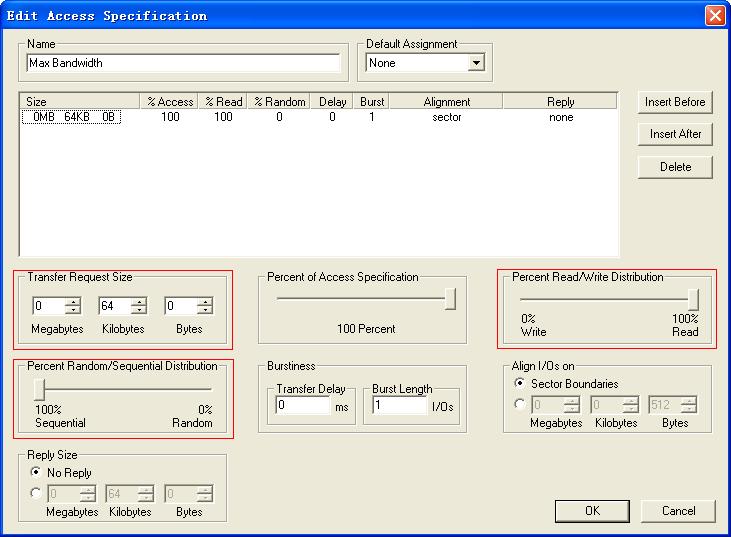The height and width of the screenshot is (537, 731).
Task: Select the No Reply radio button
Action: (37, 472)
